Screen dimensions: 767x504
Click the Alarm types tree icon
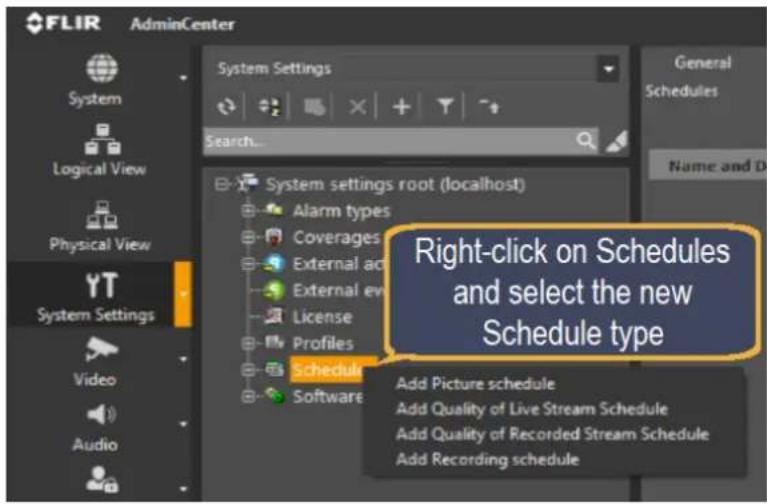pyautogui.click(x=274, y=210)
